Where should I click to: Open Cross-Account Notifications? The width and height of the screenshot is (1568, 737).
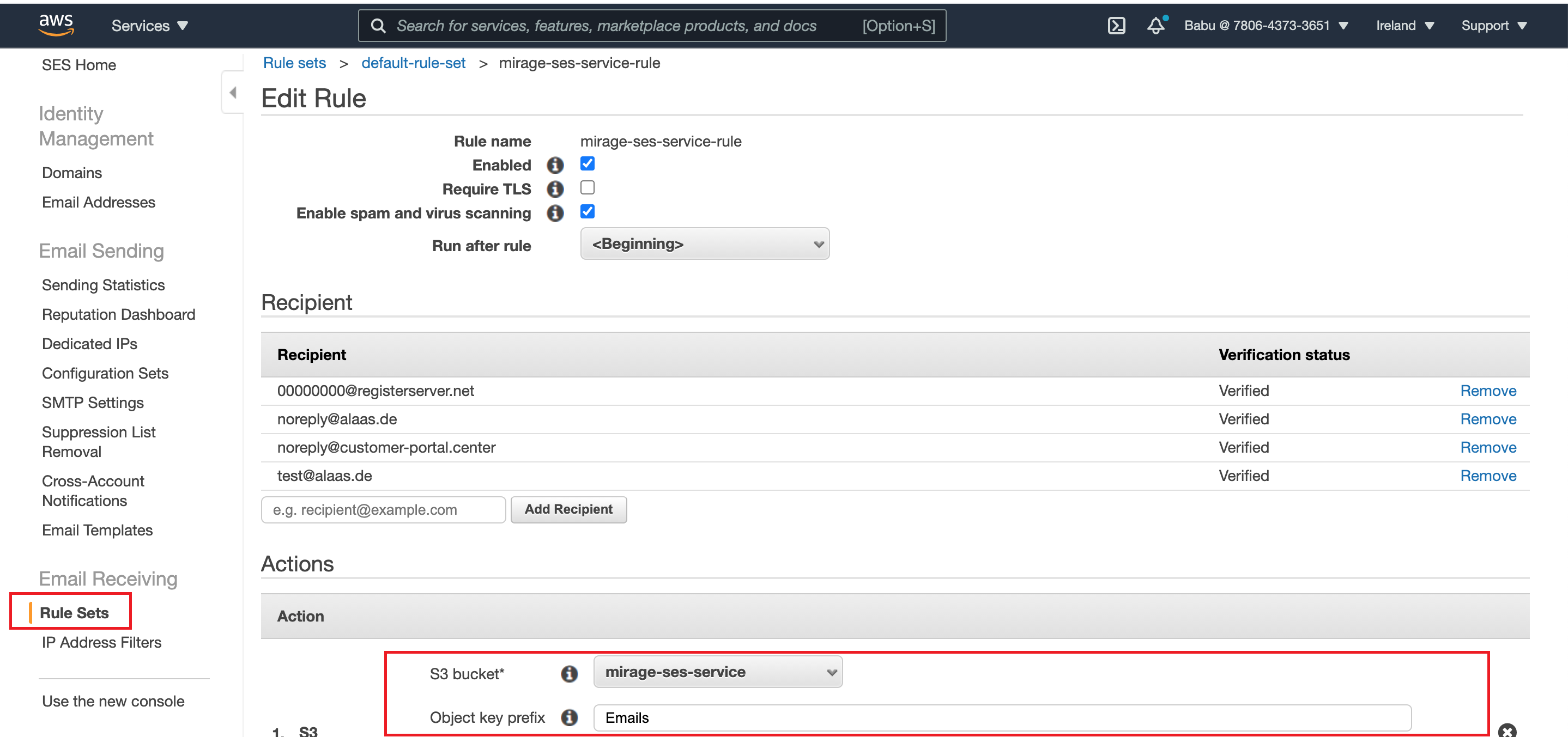[93, 491]
